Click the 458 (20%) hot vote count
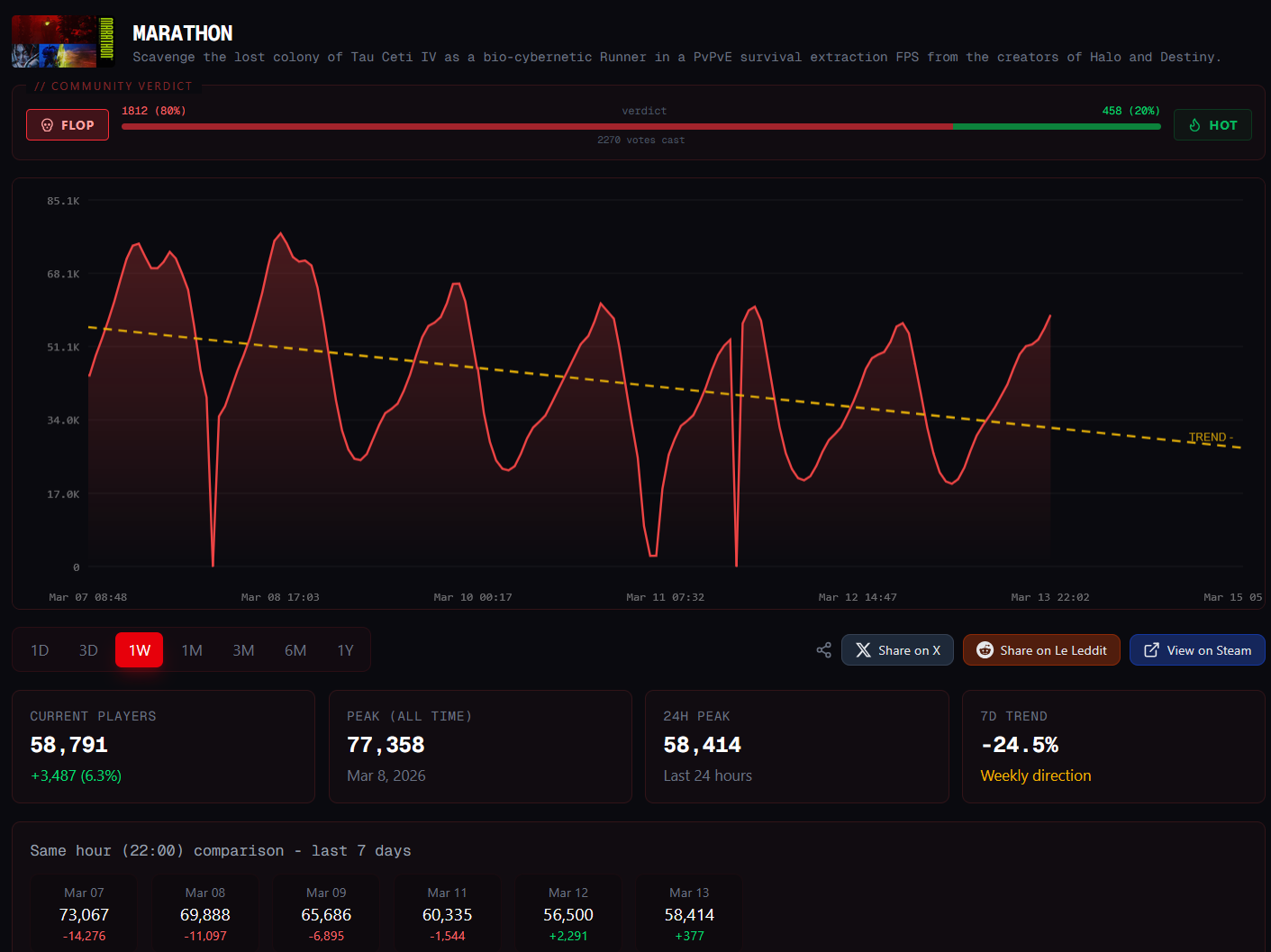1271x952 pixels. (1131, 111)
